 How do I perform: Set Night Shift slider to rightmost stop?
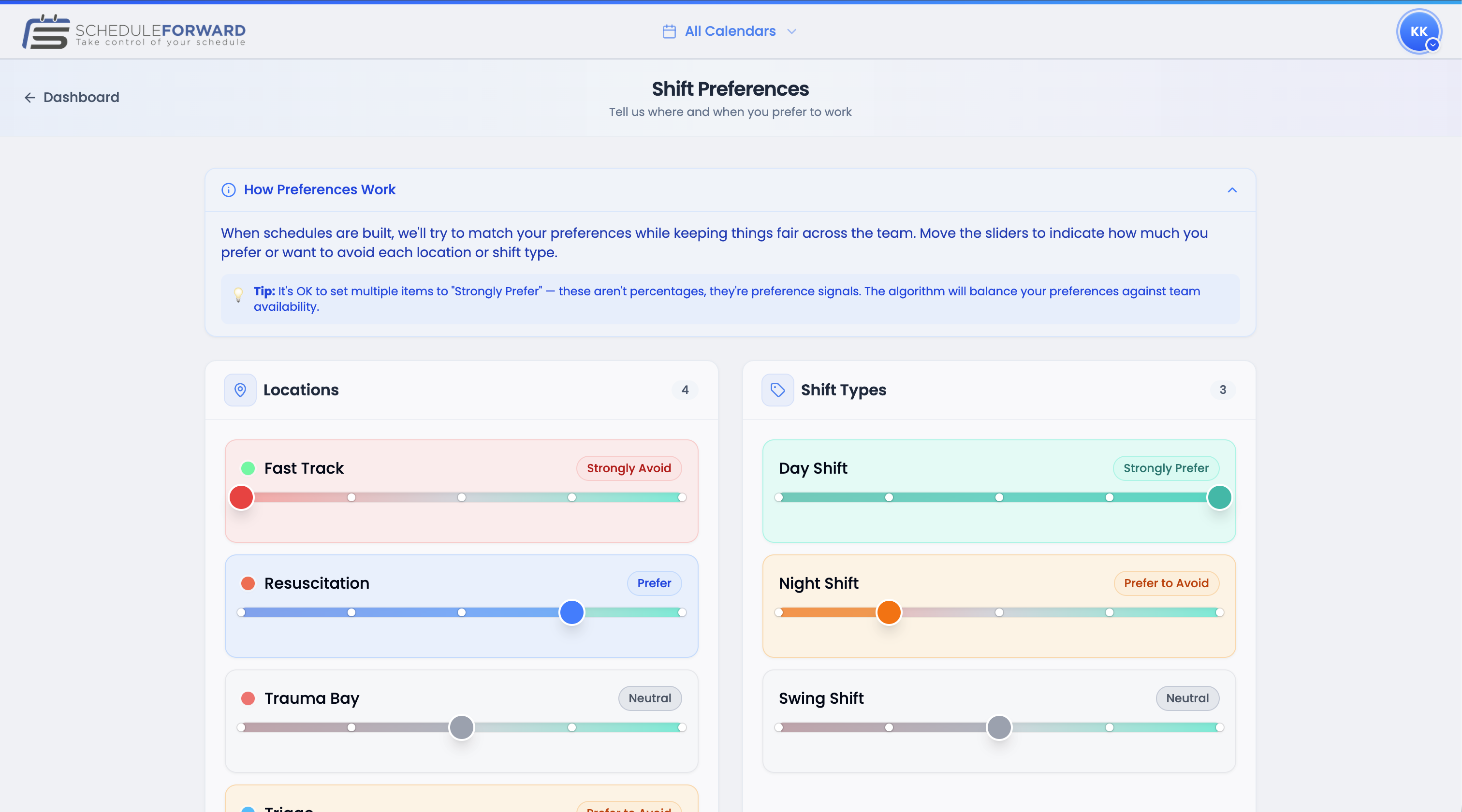click(x=1219, y=612)
